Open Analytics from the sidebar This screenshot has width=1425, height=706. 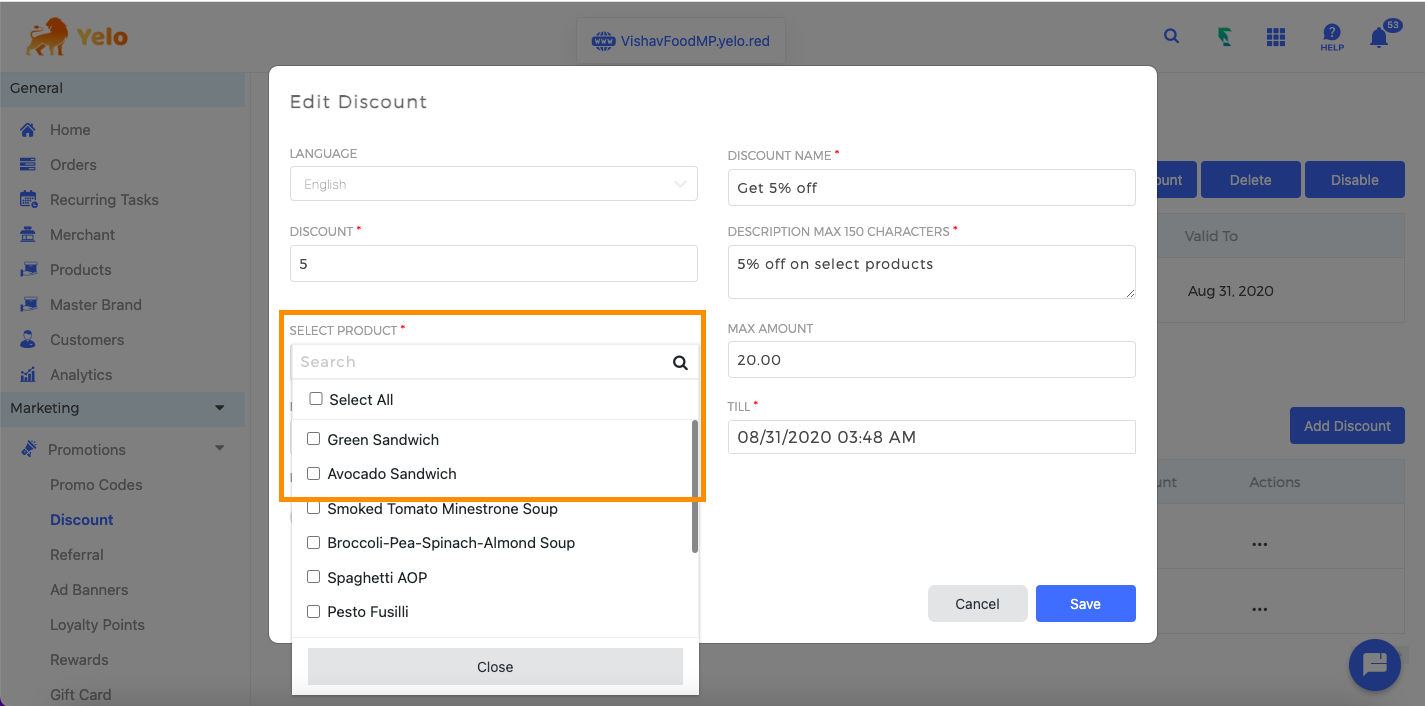tap(81, 375)
